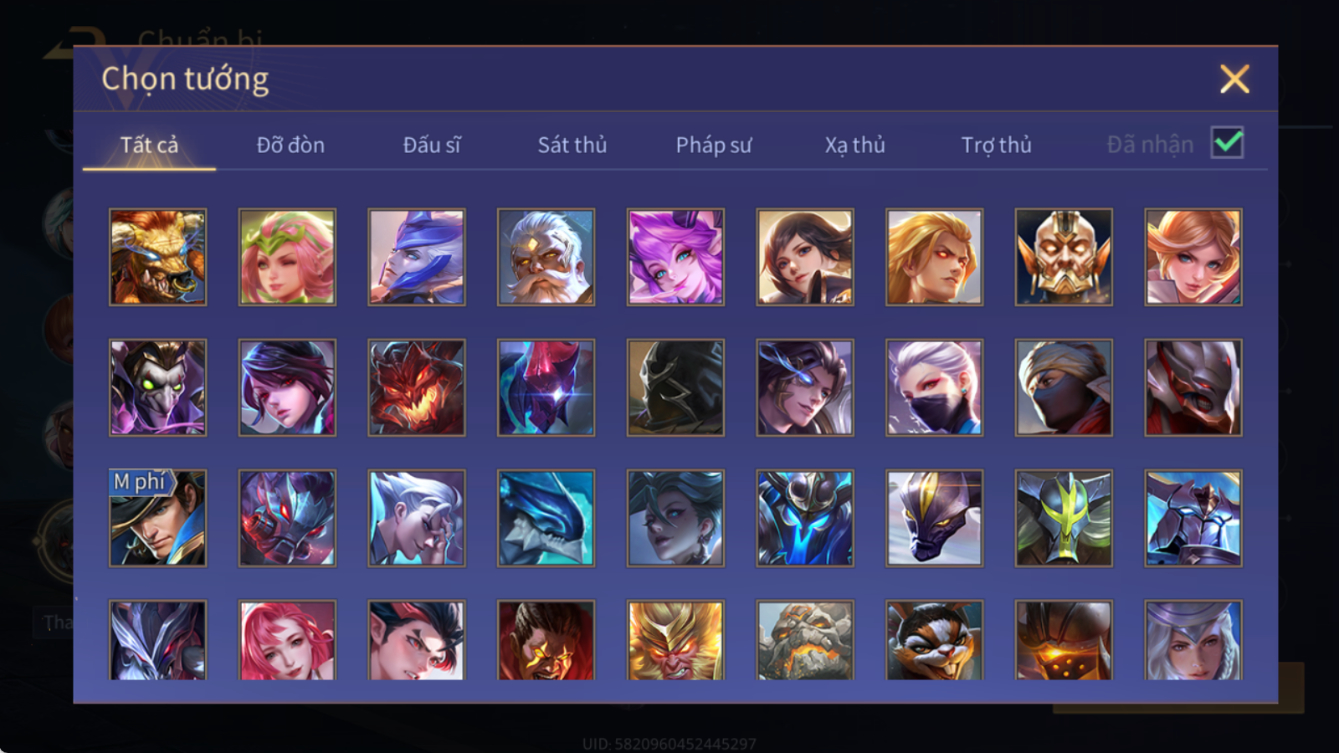Choose the pink-haired elf hero with green crown
The image size is (1339, 753).
point(287,257)
